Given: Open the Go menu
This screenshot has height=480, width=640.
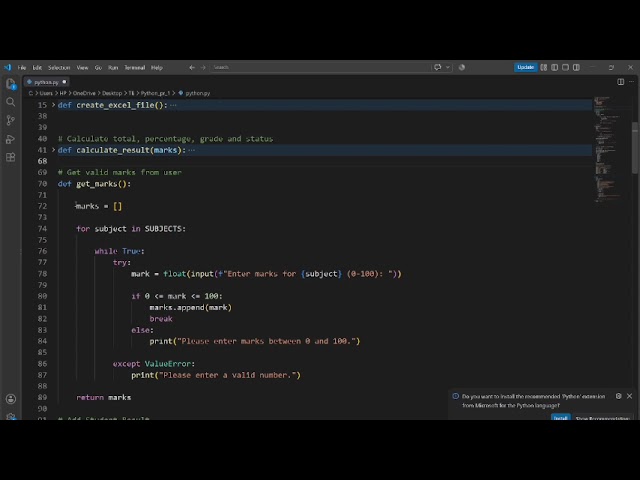Looking at the screenshot, I should tap(98, 68).
